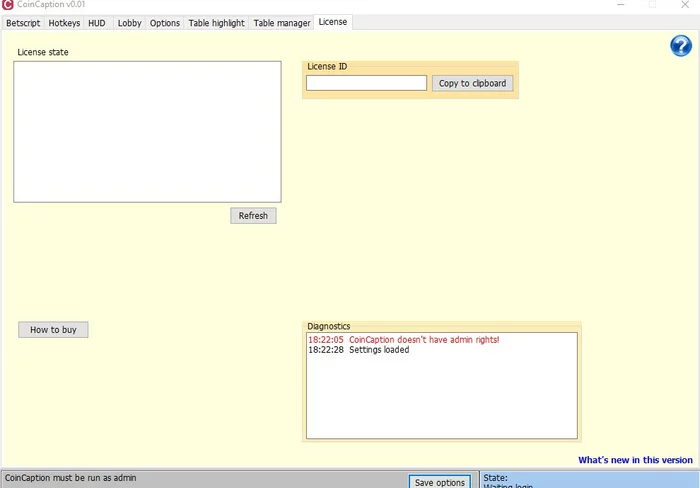This screenshot has height=488, width=700.
Task: Click inside the License state box
Action: [x=147, y=132]
